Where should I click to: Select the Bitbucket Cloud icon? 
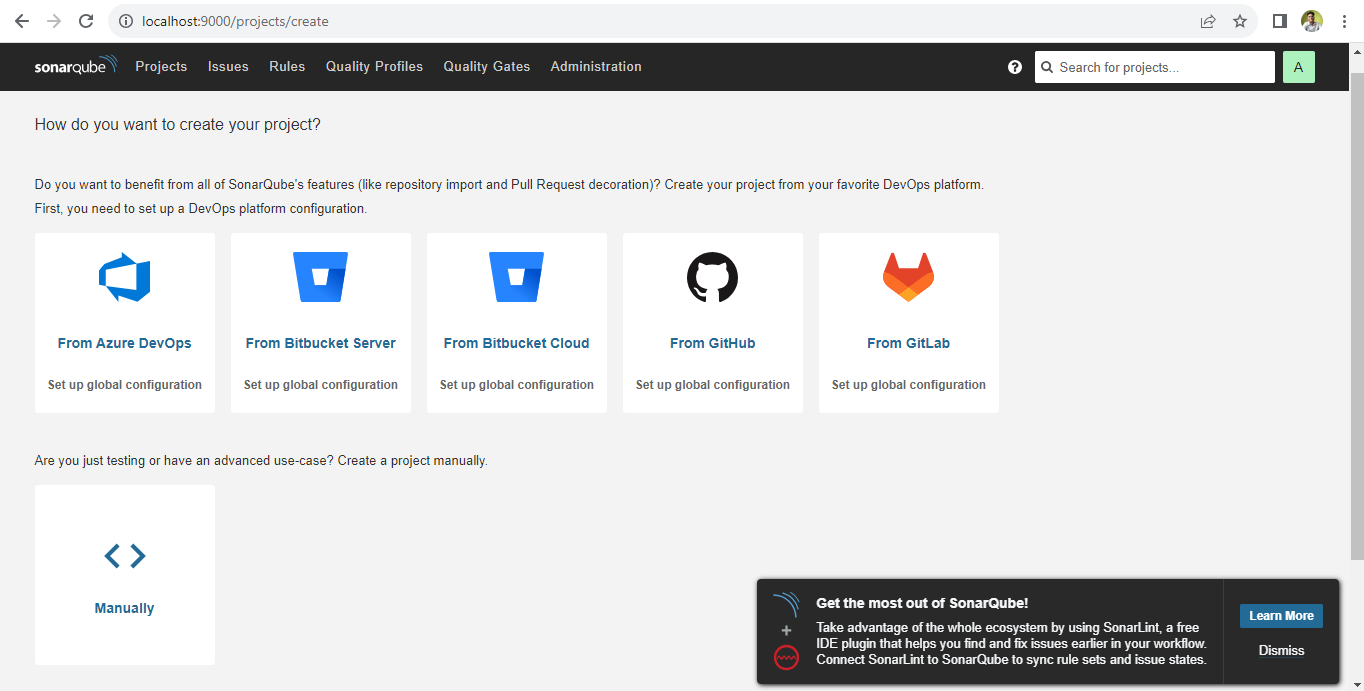(x=516, y=275)
